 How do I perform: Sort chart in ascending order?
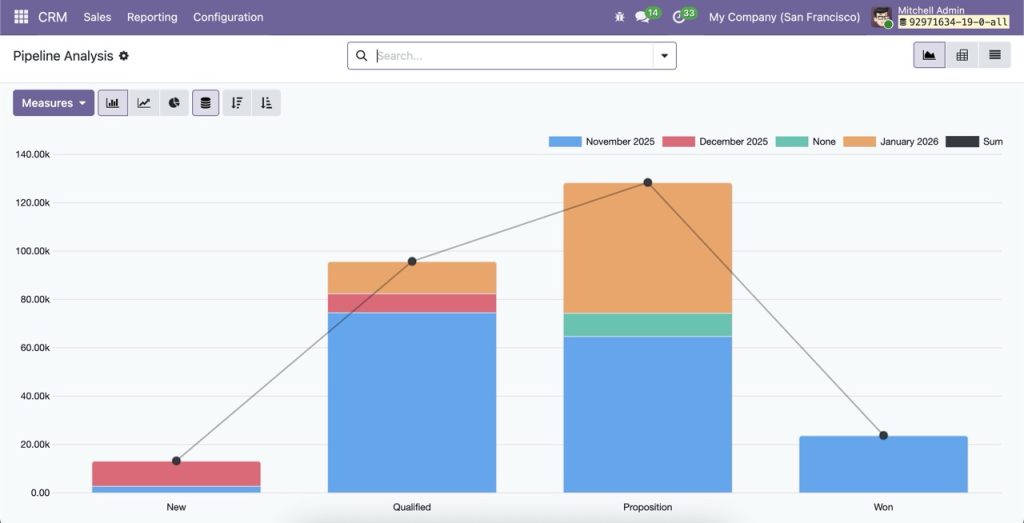(266, 103)
